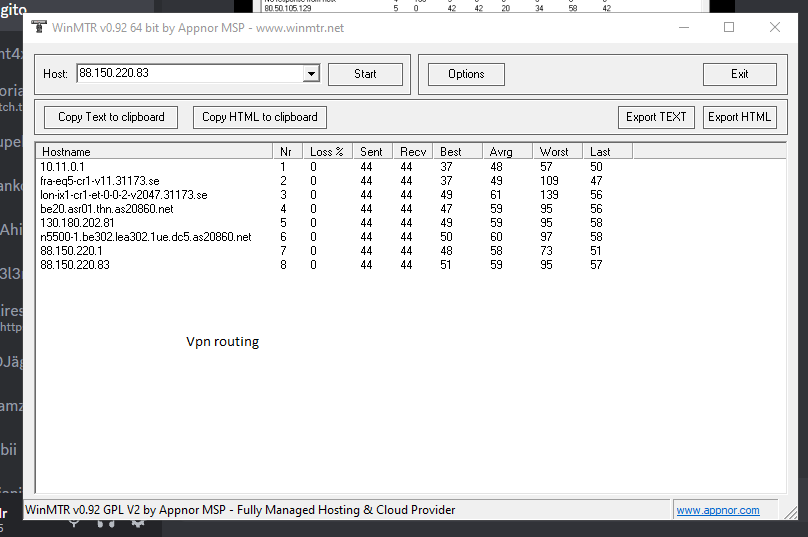Minimize the WinMTR window
The width and height of the screenshot is (808, 537).
coord(683,28)
